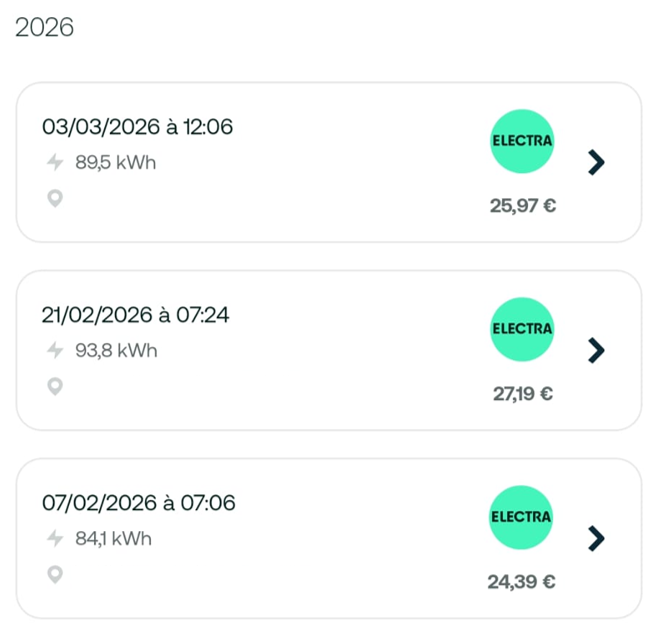Click the 93,8 kWh energy value

tap(116, 351)
